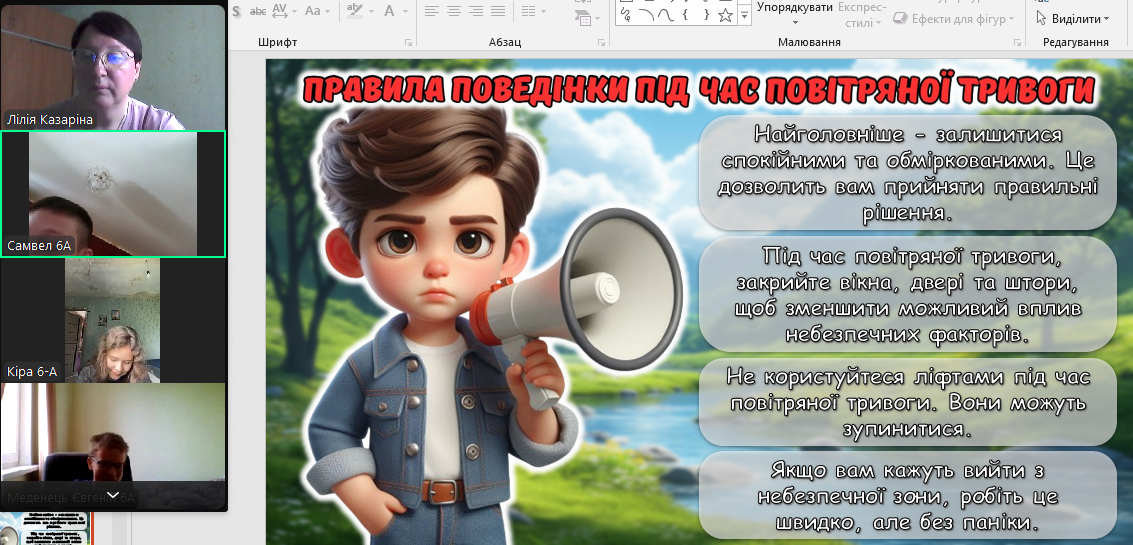Click text box about закрийте вікна, двері
The height and width of the screenshot is (545, 1133).
coord(908,296)
